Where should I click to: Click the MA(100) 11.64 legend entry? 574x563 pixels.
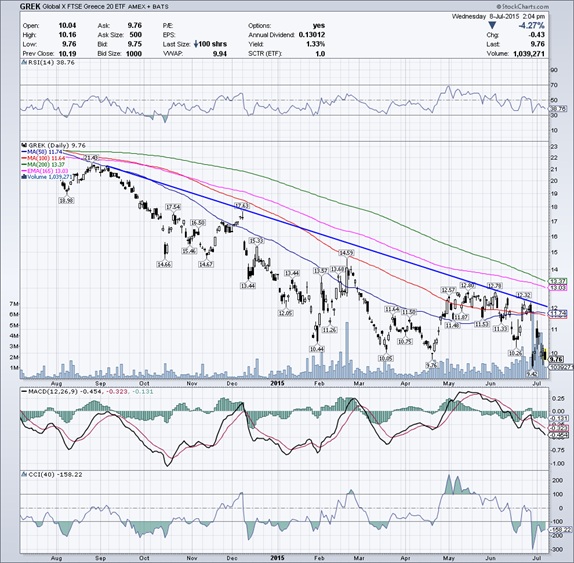coord(44,158)
